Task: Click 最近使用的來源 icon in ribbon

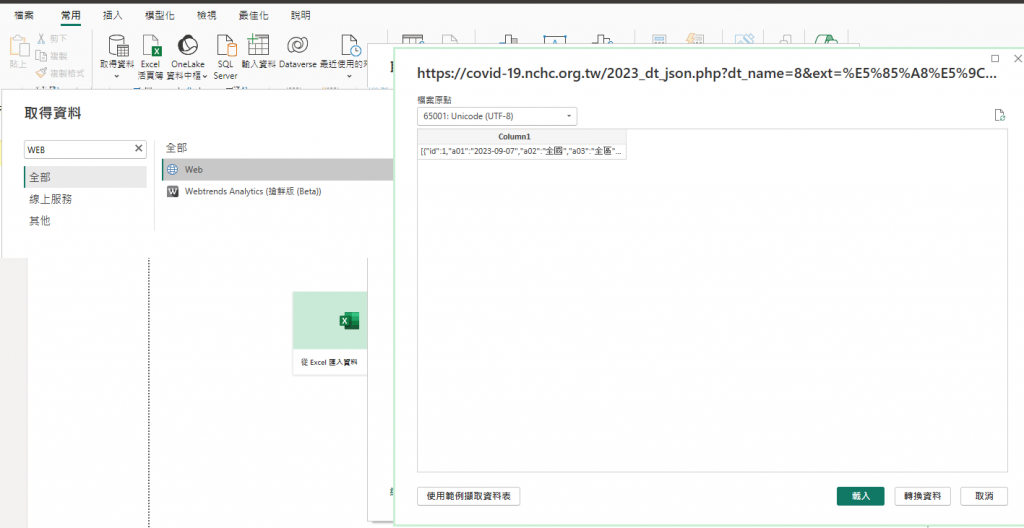Action: point(351,46)
